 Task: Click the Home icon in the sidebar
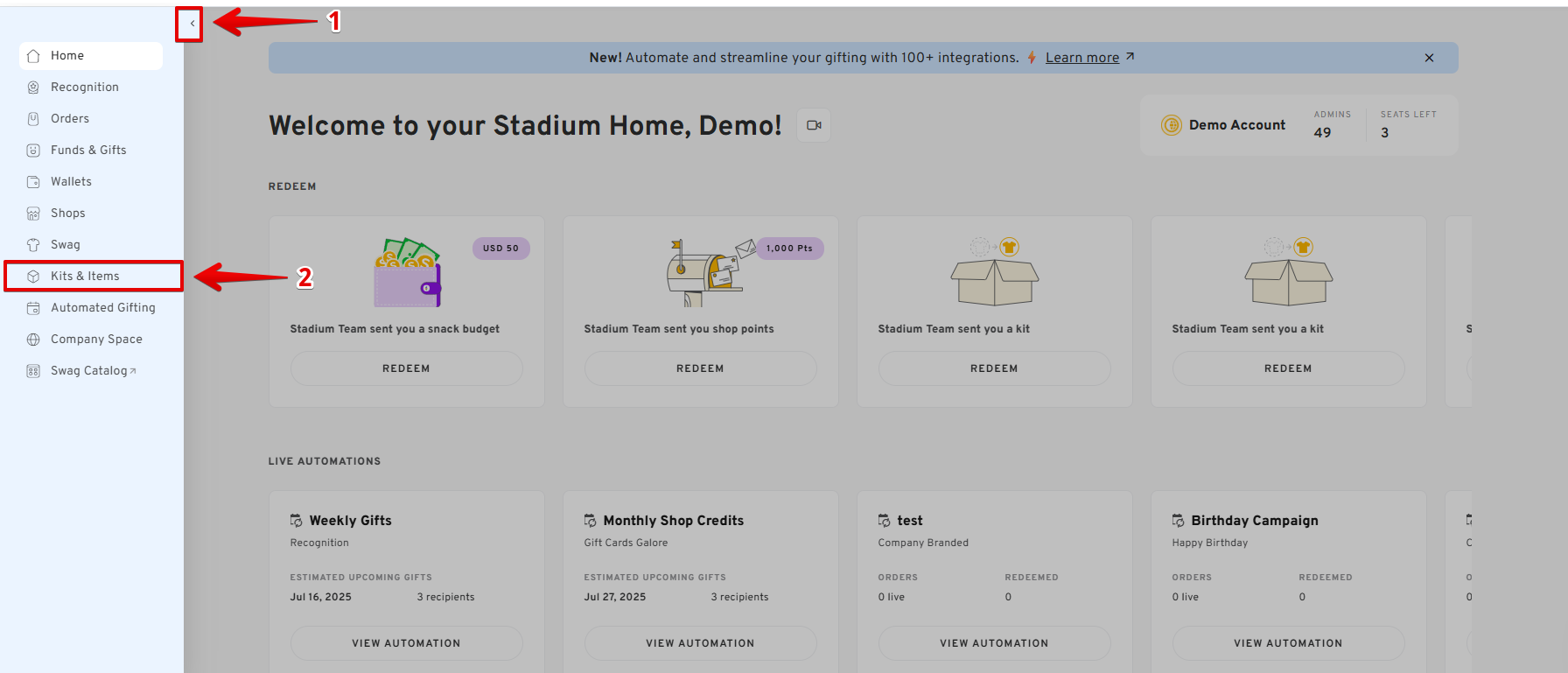tap(33, 56)
